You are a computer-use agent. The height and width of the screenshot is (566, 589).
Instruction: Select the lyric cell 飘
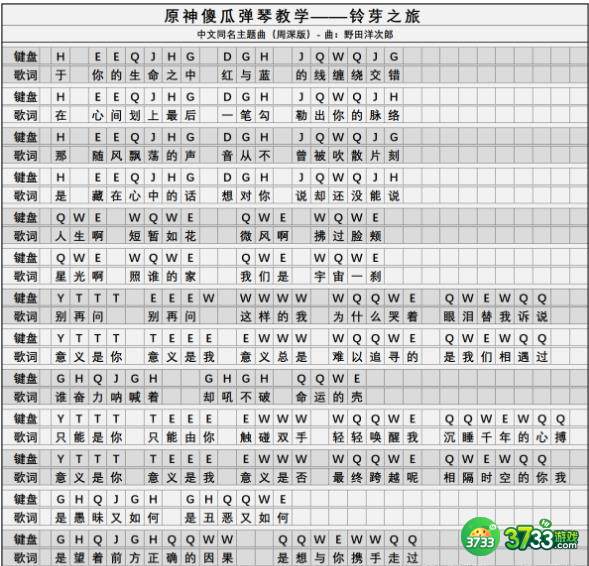tap(135, 156)
